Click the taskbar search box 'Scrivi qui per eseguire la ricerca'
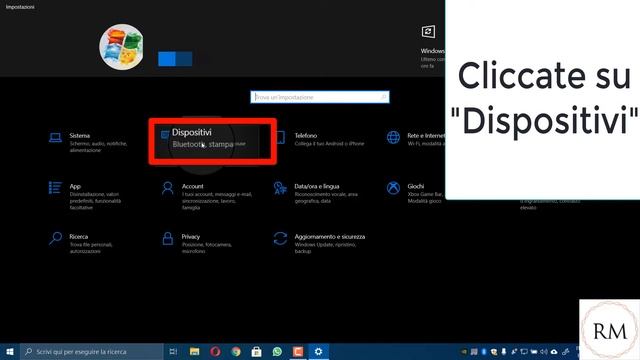The height and width of the screenshot is (360, 640). pyautogui.click(x=92, y=351)
